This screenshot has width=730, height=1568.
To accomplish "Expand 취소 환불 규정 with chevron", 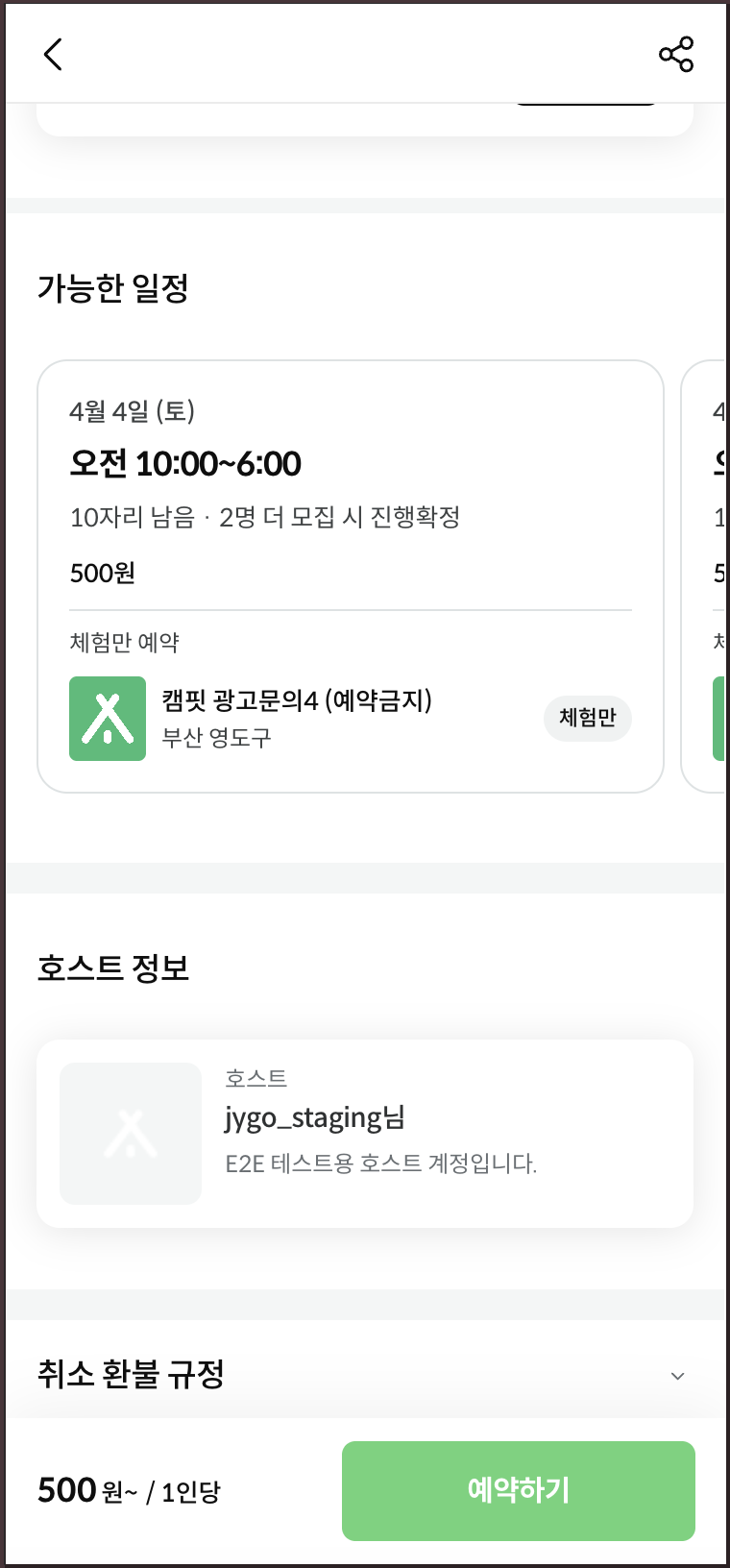I will [x=677, y=1376].
